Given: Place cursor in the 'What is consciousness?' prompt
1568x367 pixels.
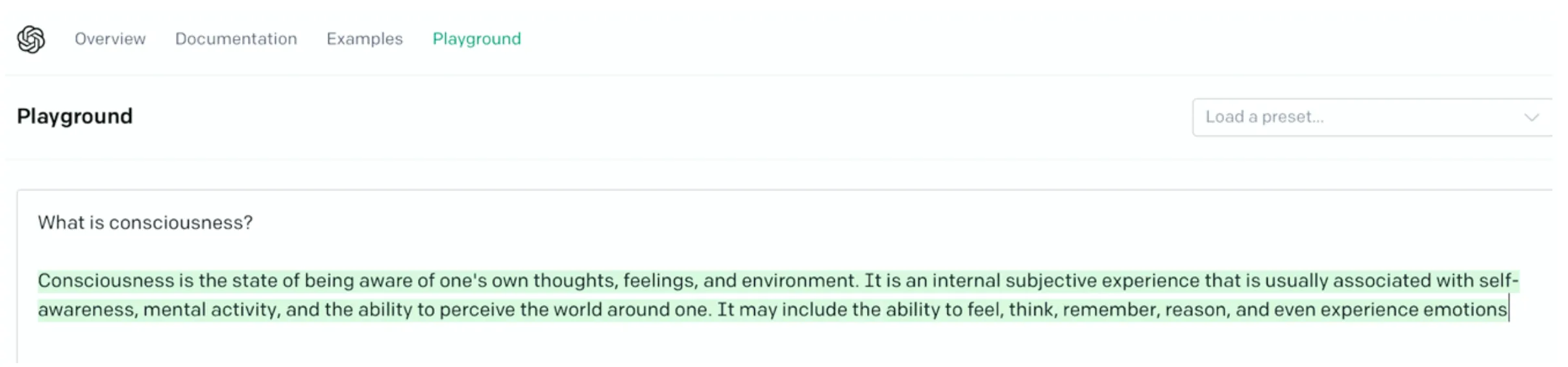Looking at the screenshot, I should (x=145, y=222).
